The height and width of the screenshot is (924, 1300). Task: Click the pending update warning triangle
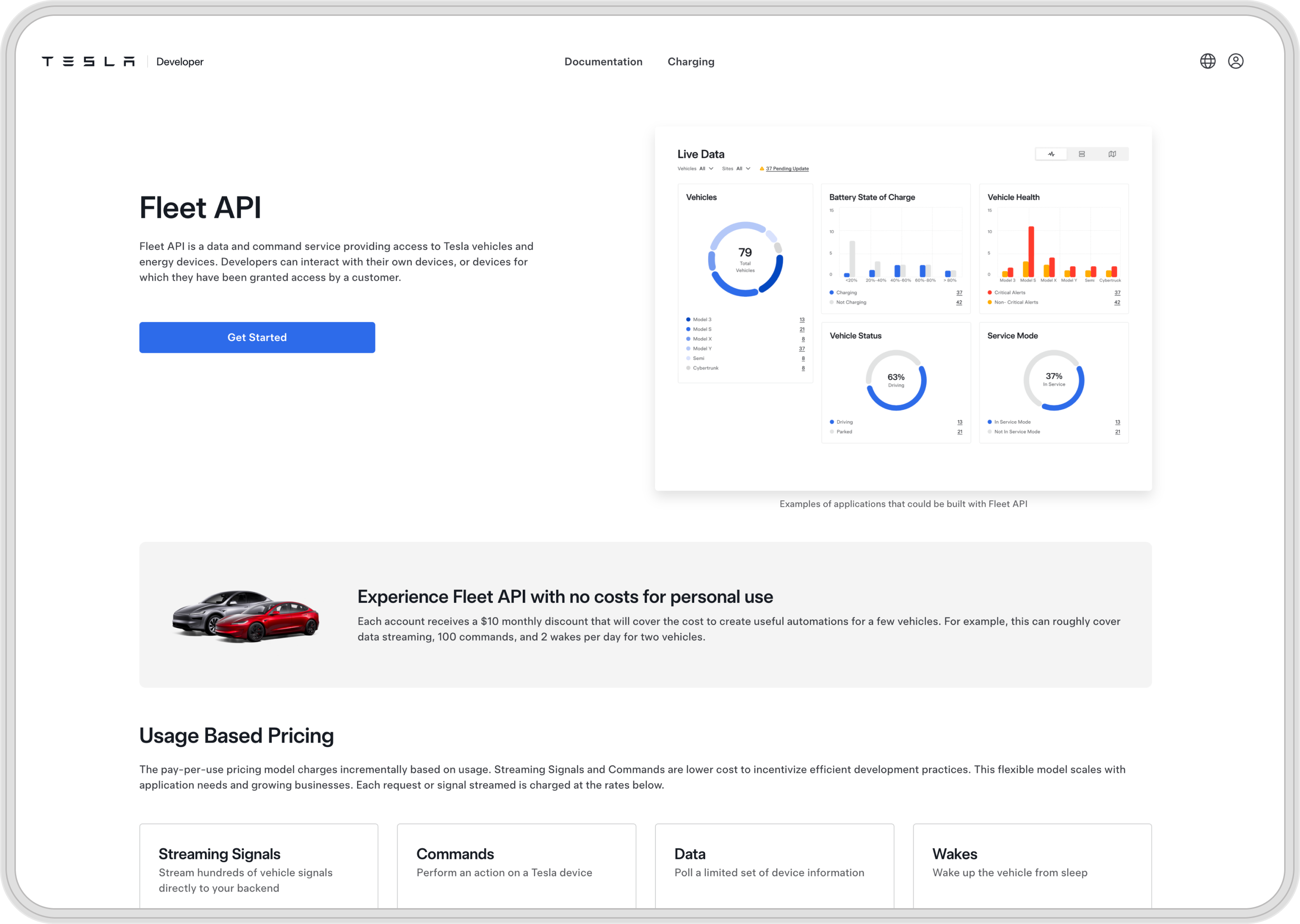pyautogui.click(x=761, y=168)
